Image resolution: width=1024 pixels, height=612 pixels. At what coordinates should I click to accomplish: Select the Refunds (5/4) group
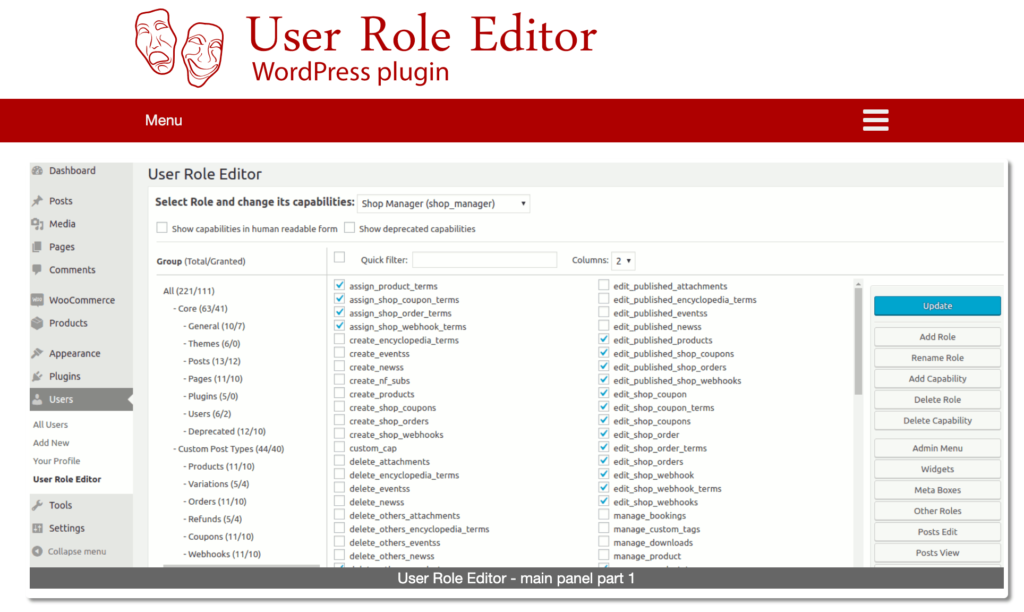(215, 519)
